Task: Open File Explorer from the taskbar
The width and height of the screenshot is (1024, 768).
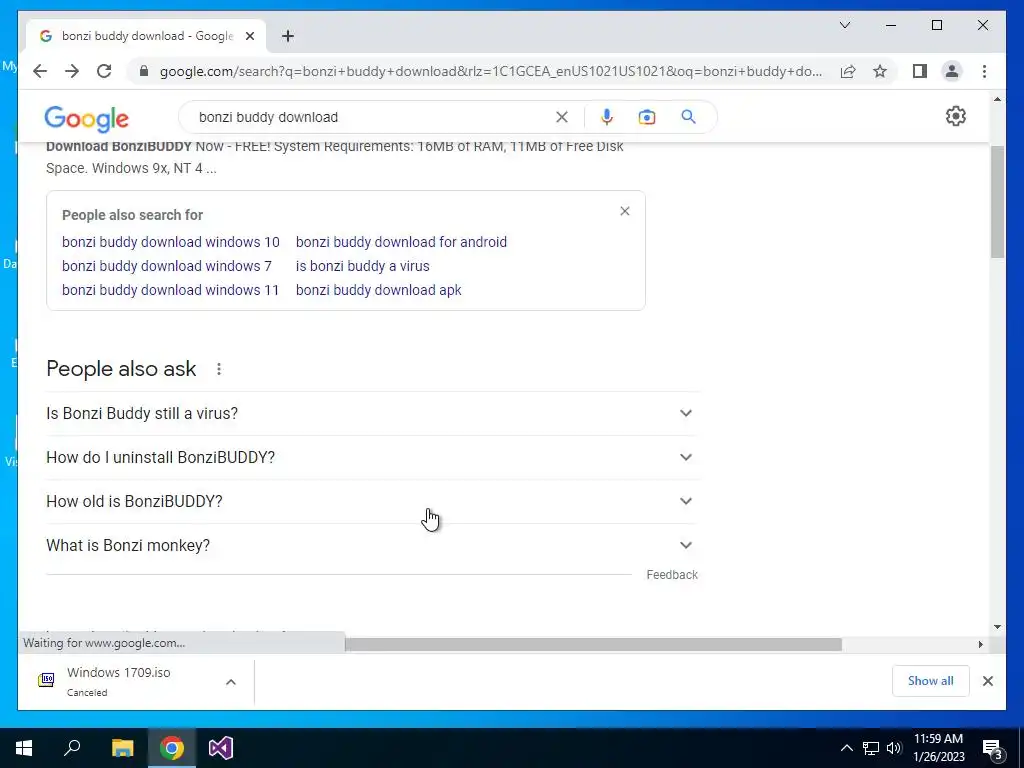Action: tap(122, 748)
